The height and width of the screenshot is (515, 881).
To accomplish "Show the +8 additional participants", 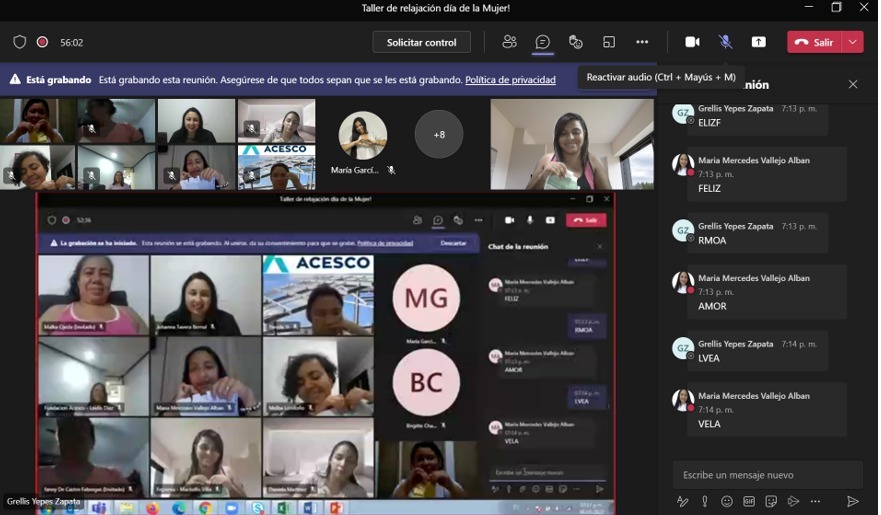I will click(x=439, y=134).
